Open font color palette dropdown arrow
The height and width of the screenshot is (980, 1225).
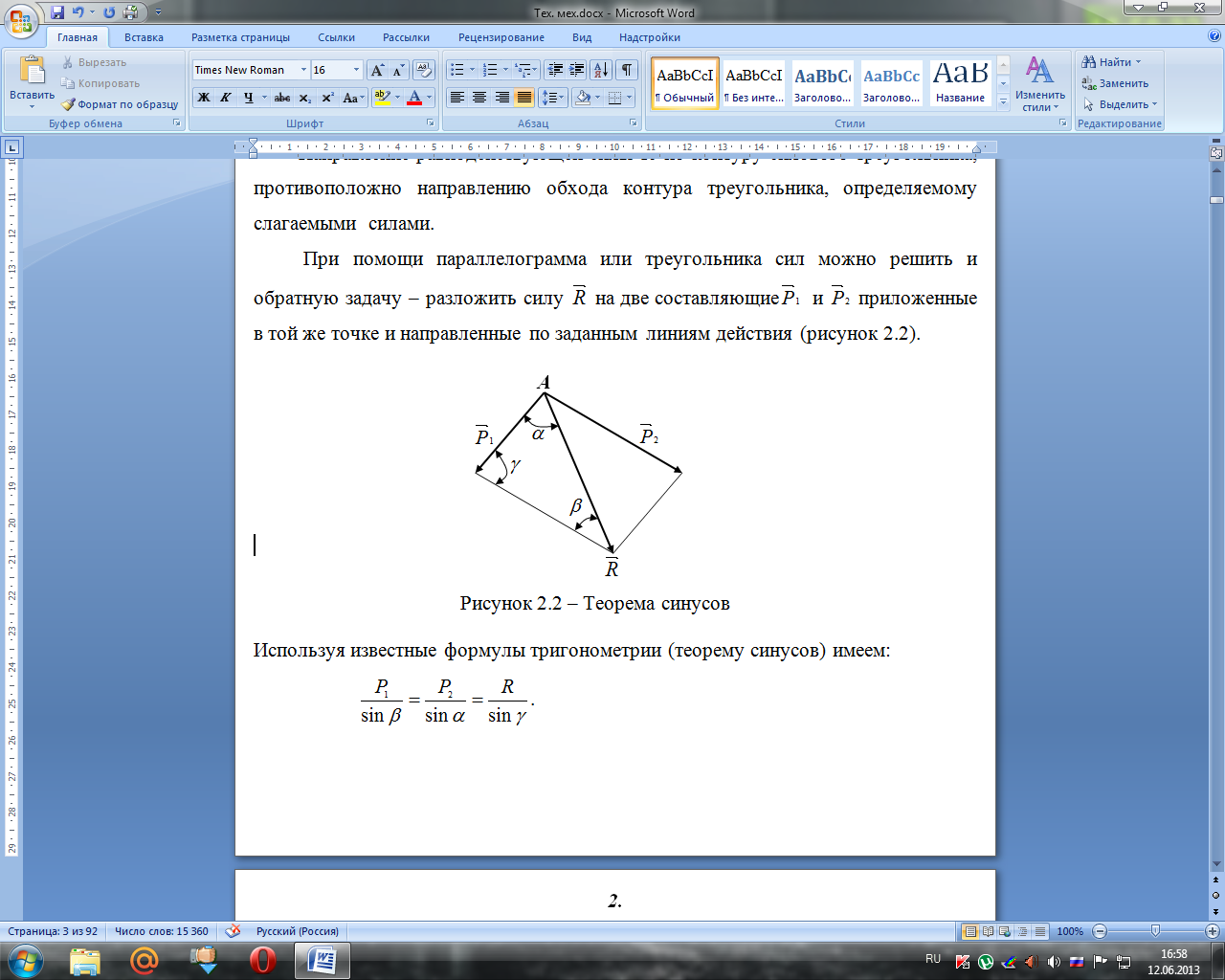(x=430, y=98)
